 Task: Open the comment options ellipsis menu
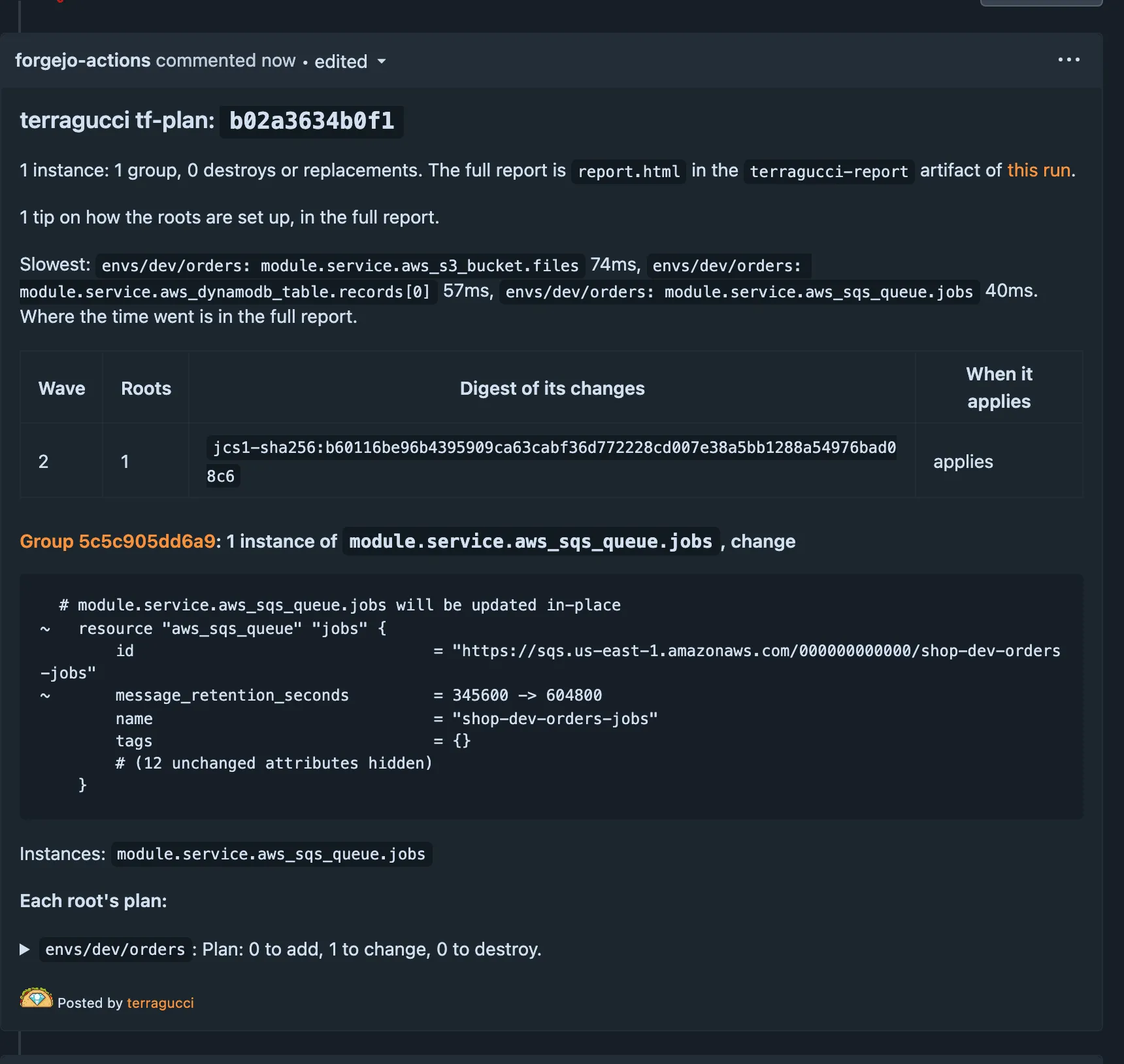1068,60
